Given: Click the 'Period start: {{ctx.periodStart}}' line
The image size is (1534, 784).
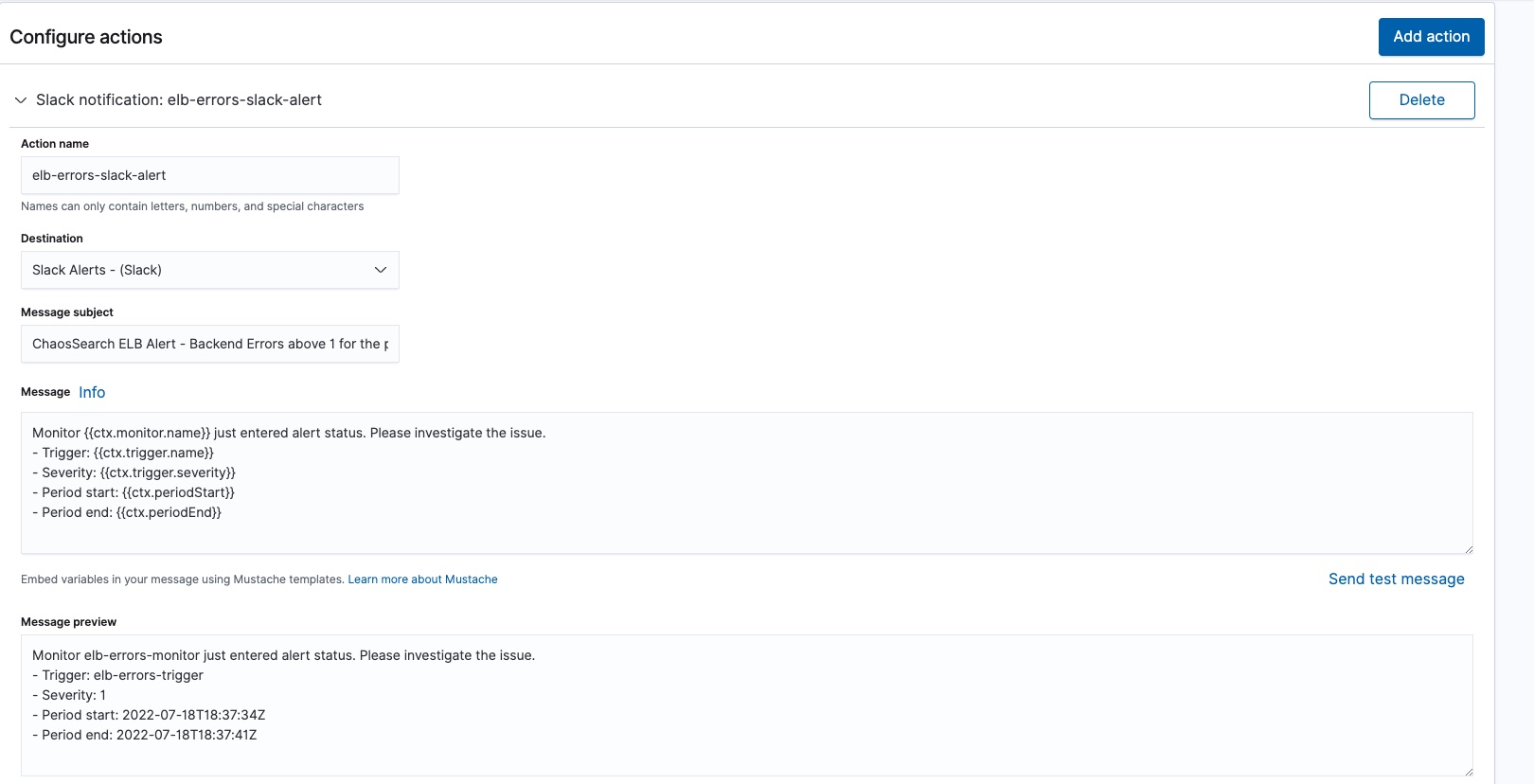Looking at the screenshot, I should (x=134, y=492).
